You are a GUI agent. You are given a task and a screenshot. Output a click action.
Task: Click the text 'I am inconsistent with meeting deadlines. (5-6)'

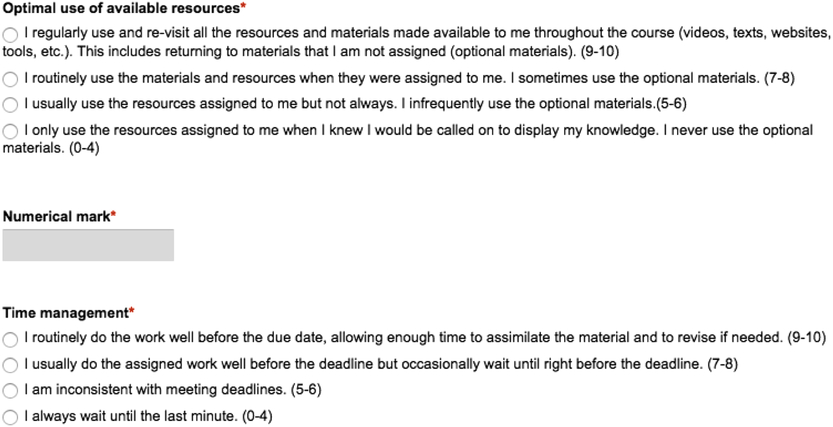coord(172,390)
